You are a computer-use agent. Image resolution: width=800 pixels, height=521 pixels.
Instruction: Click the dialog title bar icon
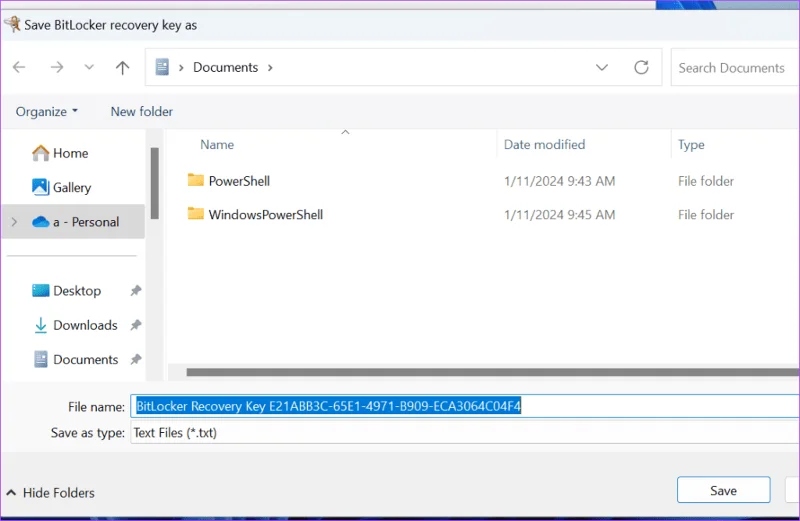coord(12,24)
